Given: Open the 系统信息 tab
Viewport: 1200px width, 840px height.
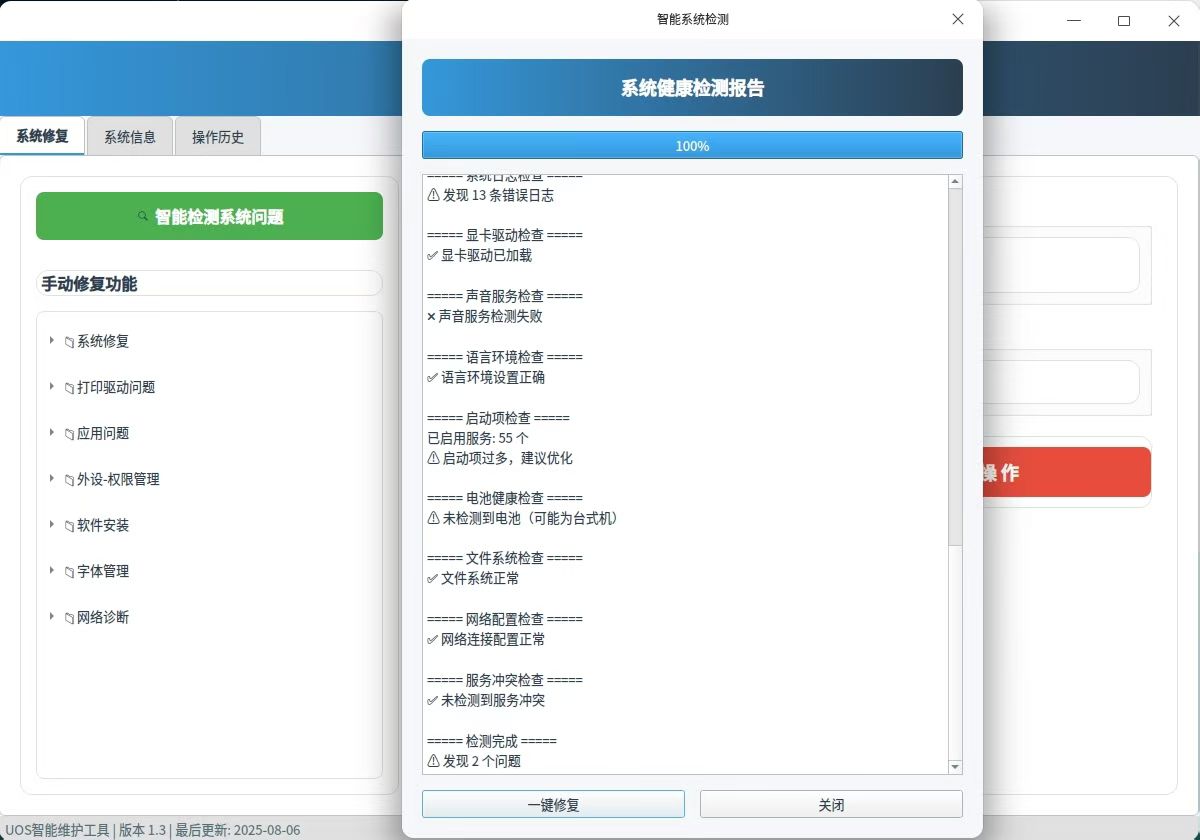Looking at the screenshot, I should coord(130,137).
